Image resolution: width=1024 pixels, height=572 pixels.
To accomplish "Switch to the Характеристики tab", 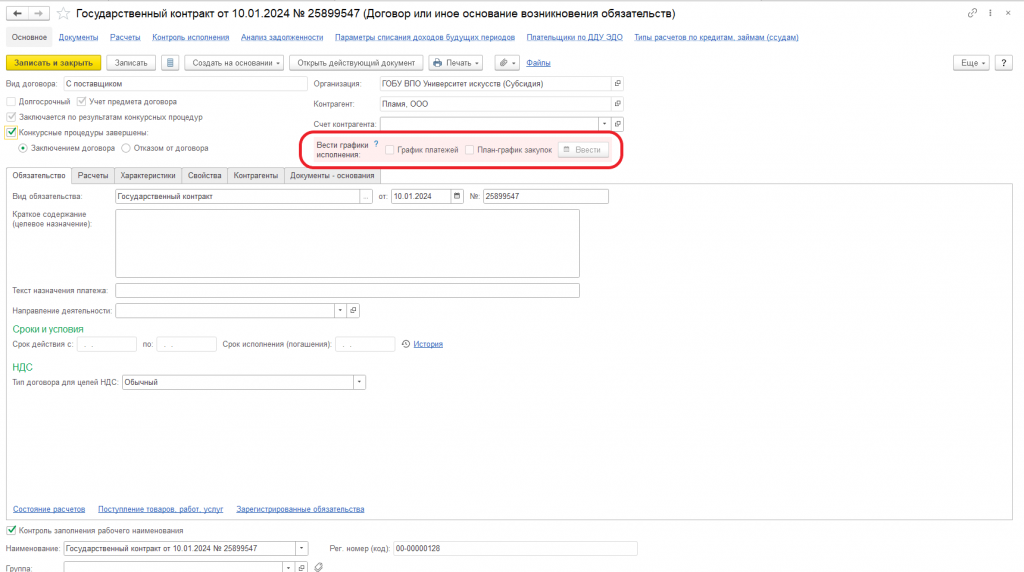I will 148,176.
